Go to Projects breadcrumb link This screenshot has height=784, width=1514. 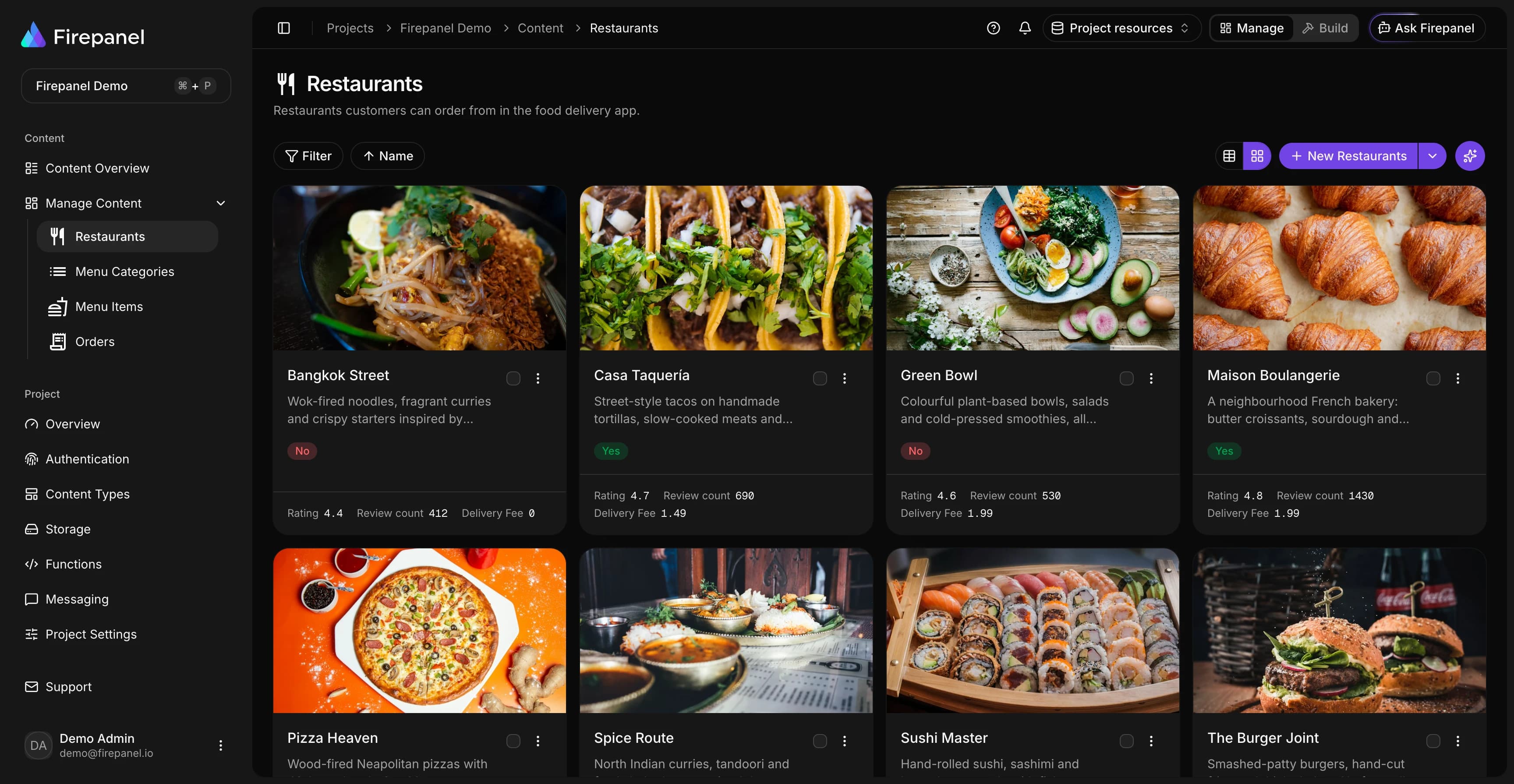pyautogui.click(x=350, y=28)
